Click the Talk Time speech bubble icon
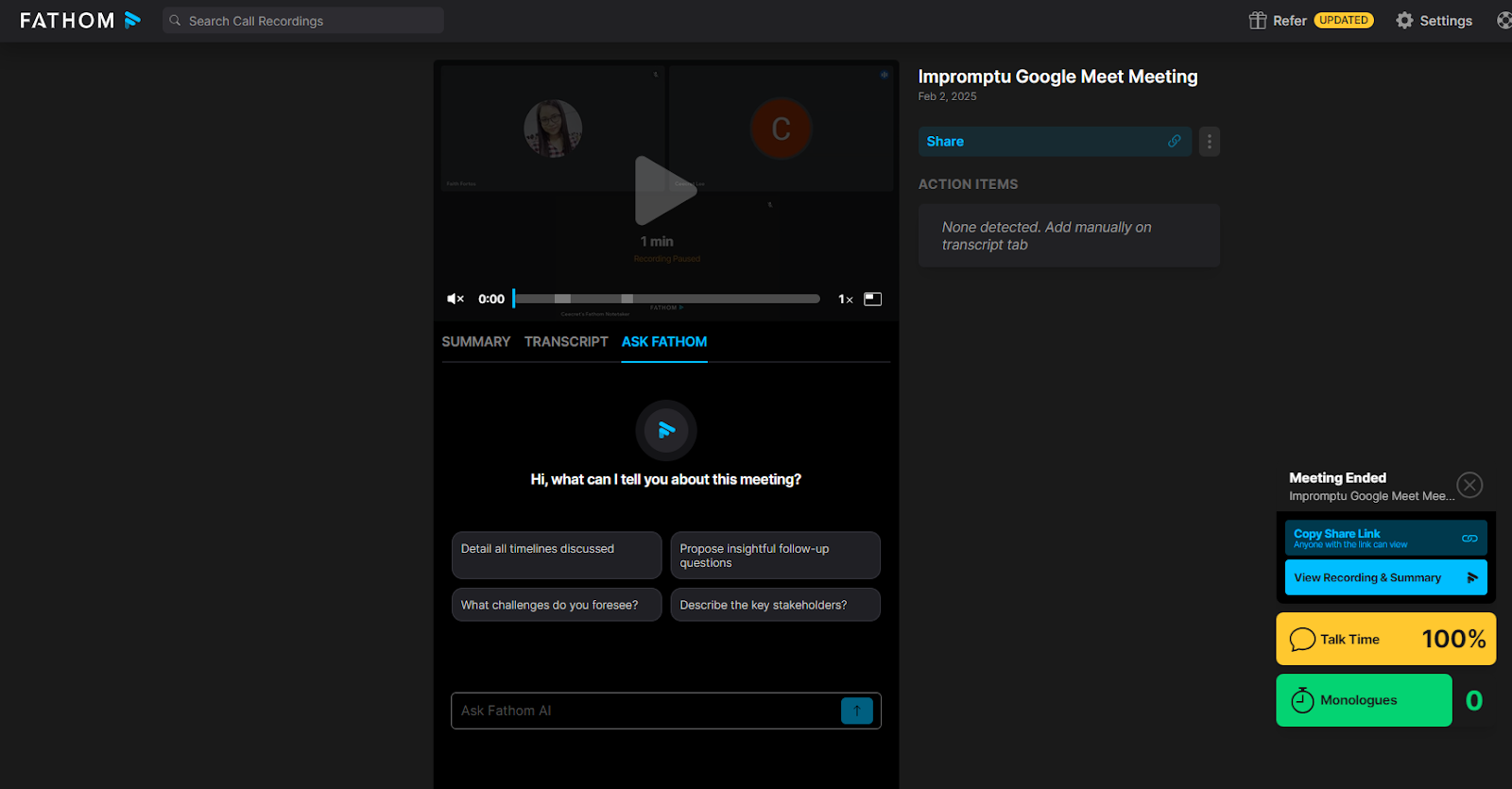Viewport: 1512px width, 789px height. click(1302, 640)
